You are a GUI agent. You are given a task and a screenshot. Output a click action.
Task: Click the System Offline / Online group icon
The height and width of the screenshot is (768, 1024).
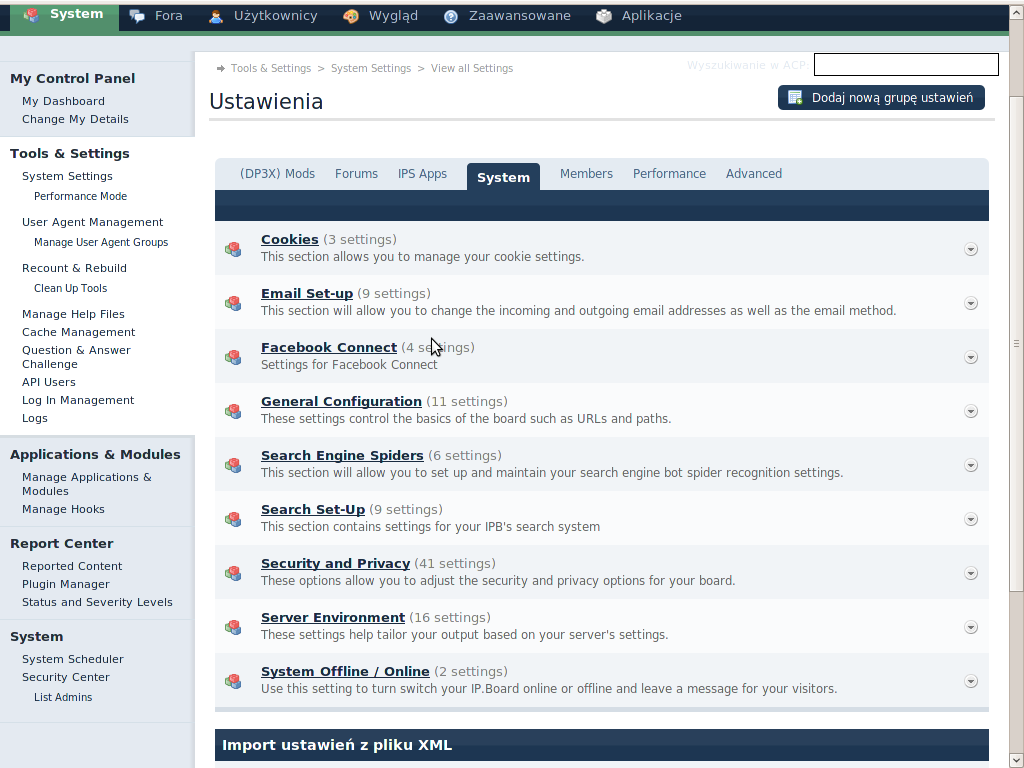tap(233, 681)
